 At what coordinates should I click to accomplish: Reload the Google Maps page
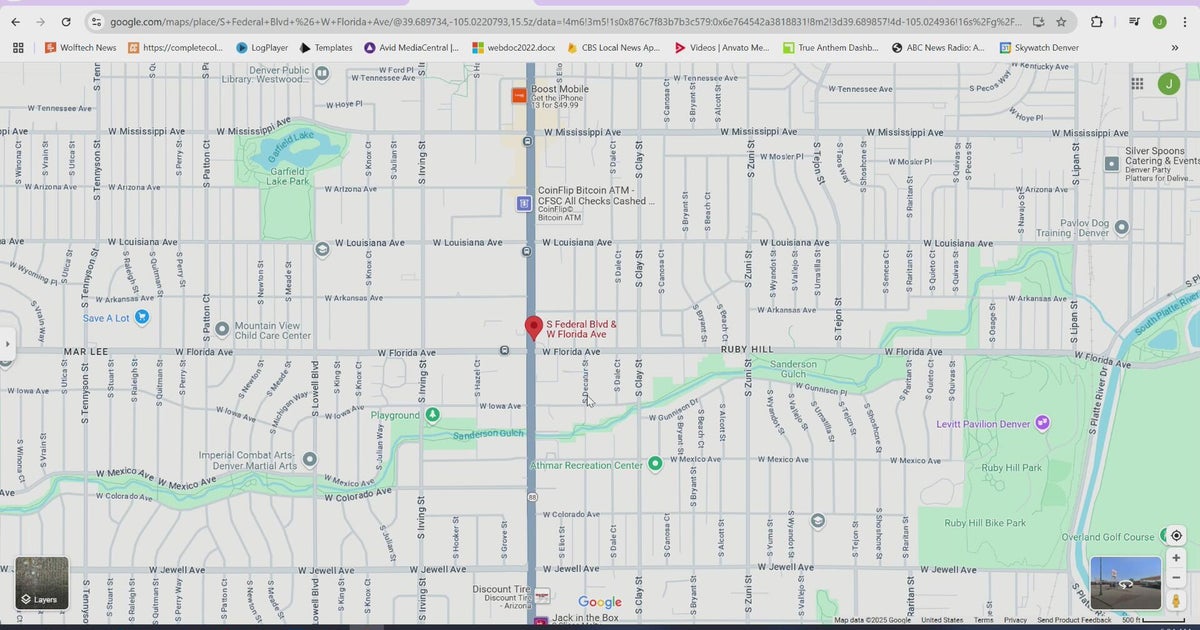[66, 22]
